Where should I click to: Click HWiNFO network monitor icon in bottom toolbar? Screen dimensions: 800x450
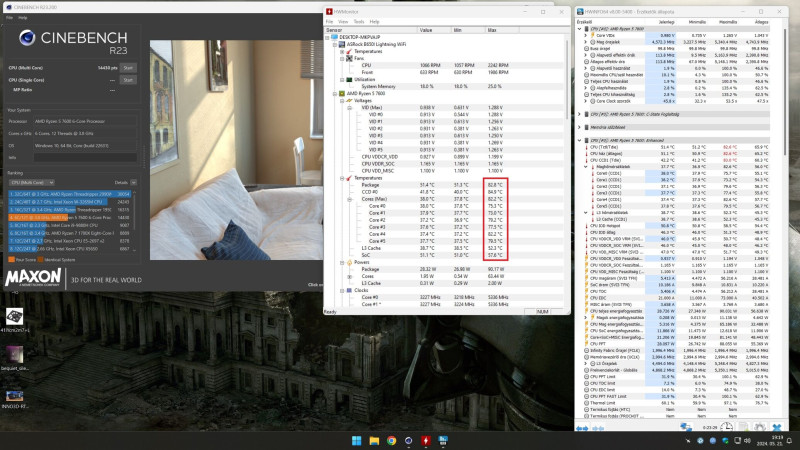pos(686,427)
